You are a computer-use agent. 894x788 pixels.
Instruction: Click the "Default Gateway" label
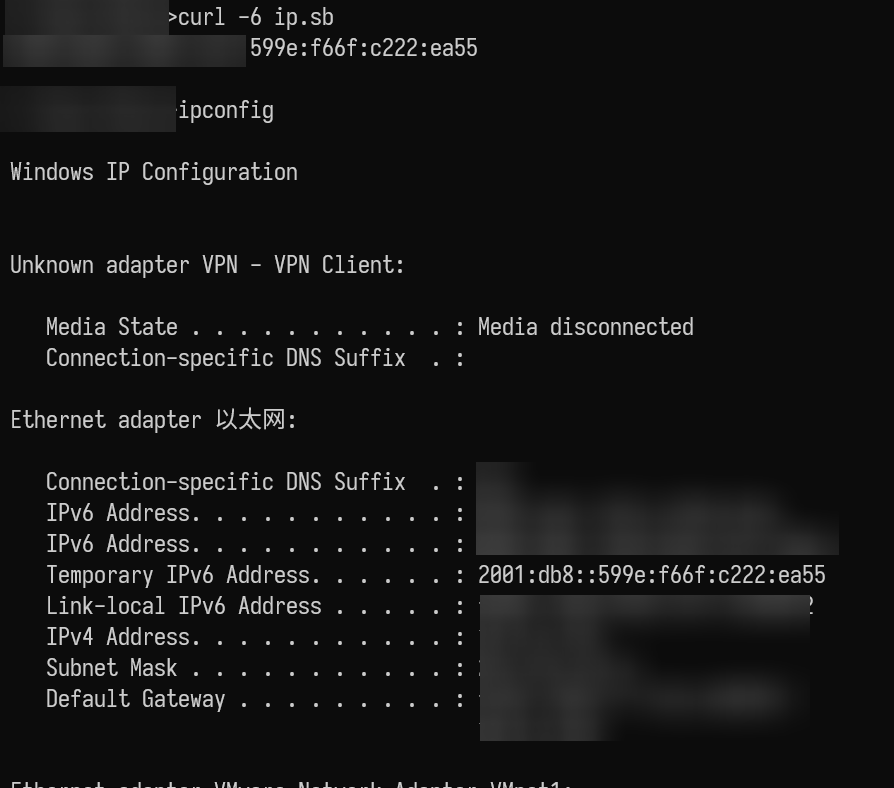pos(136,699)
